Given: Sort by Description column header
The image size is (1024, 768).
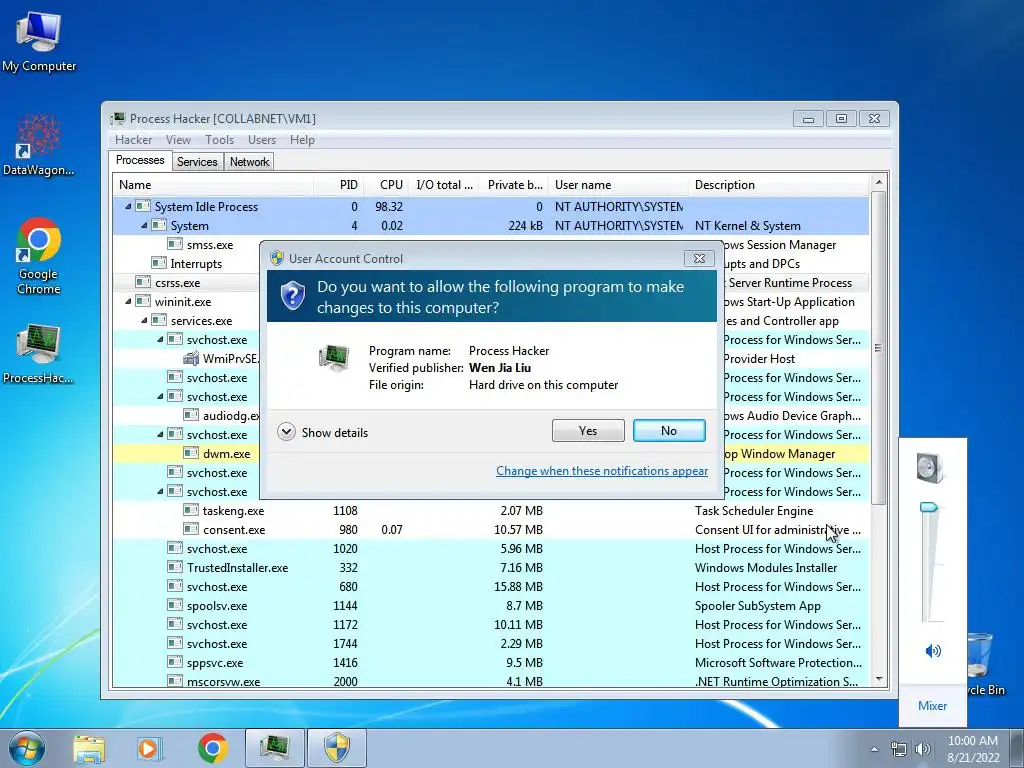Looking at the screenshot, I should (778, 185).
